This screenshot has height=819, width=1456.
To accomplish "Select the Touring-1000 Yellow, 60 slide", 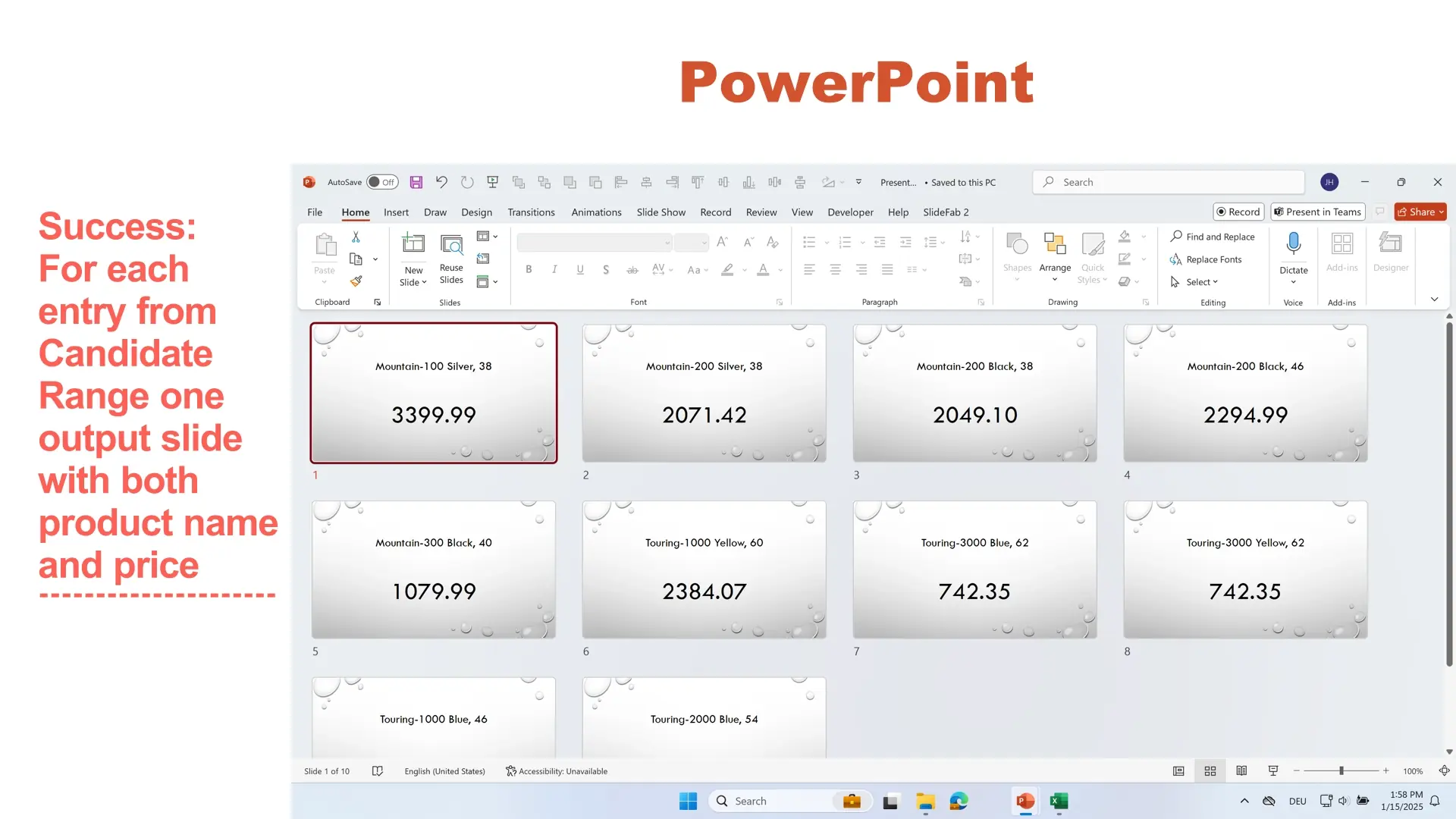I will tap(704, 570).
